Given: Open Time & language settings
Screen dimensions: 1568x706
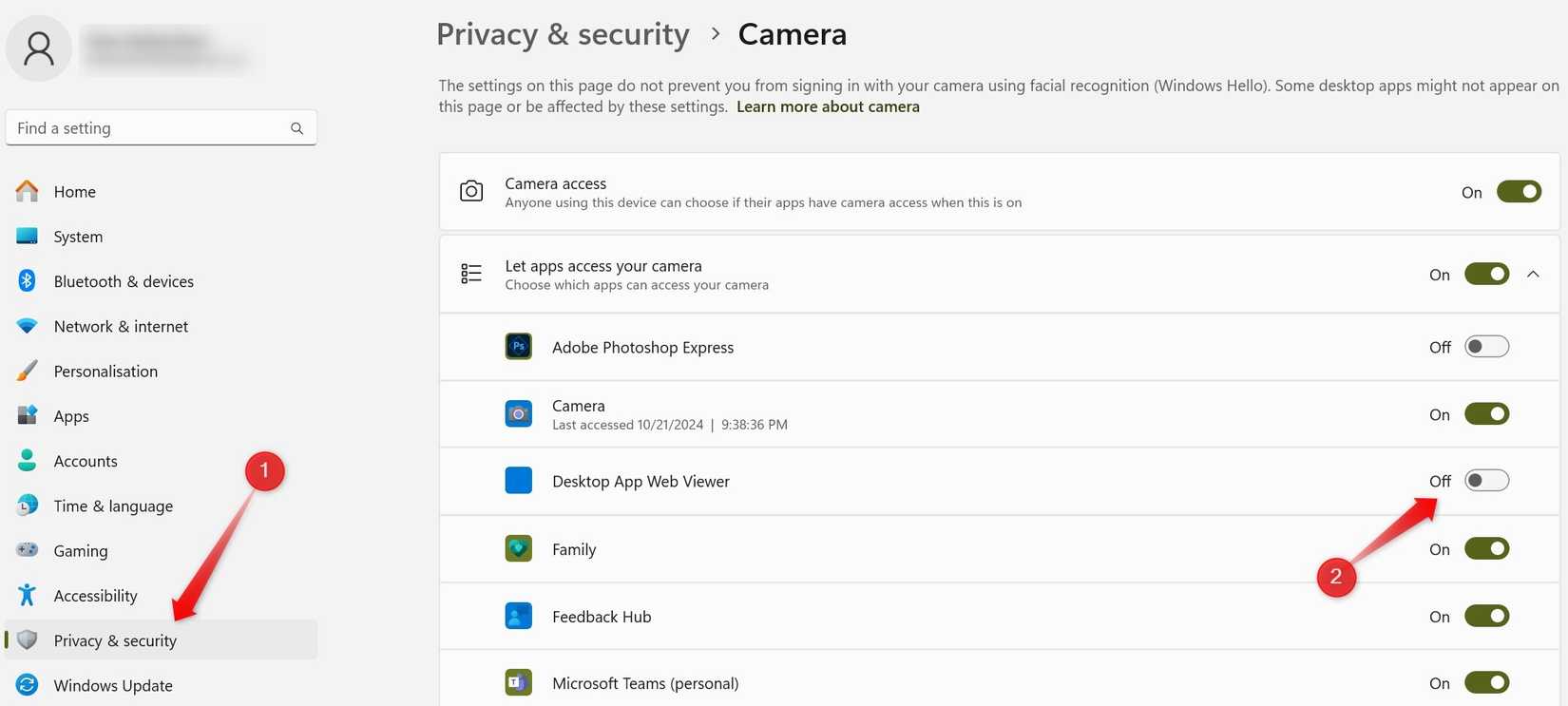Looking at the screenshot, I should (112, 506).
